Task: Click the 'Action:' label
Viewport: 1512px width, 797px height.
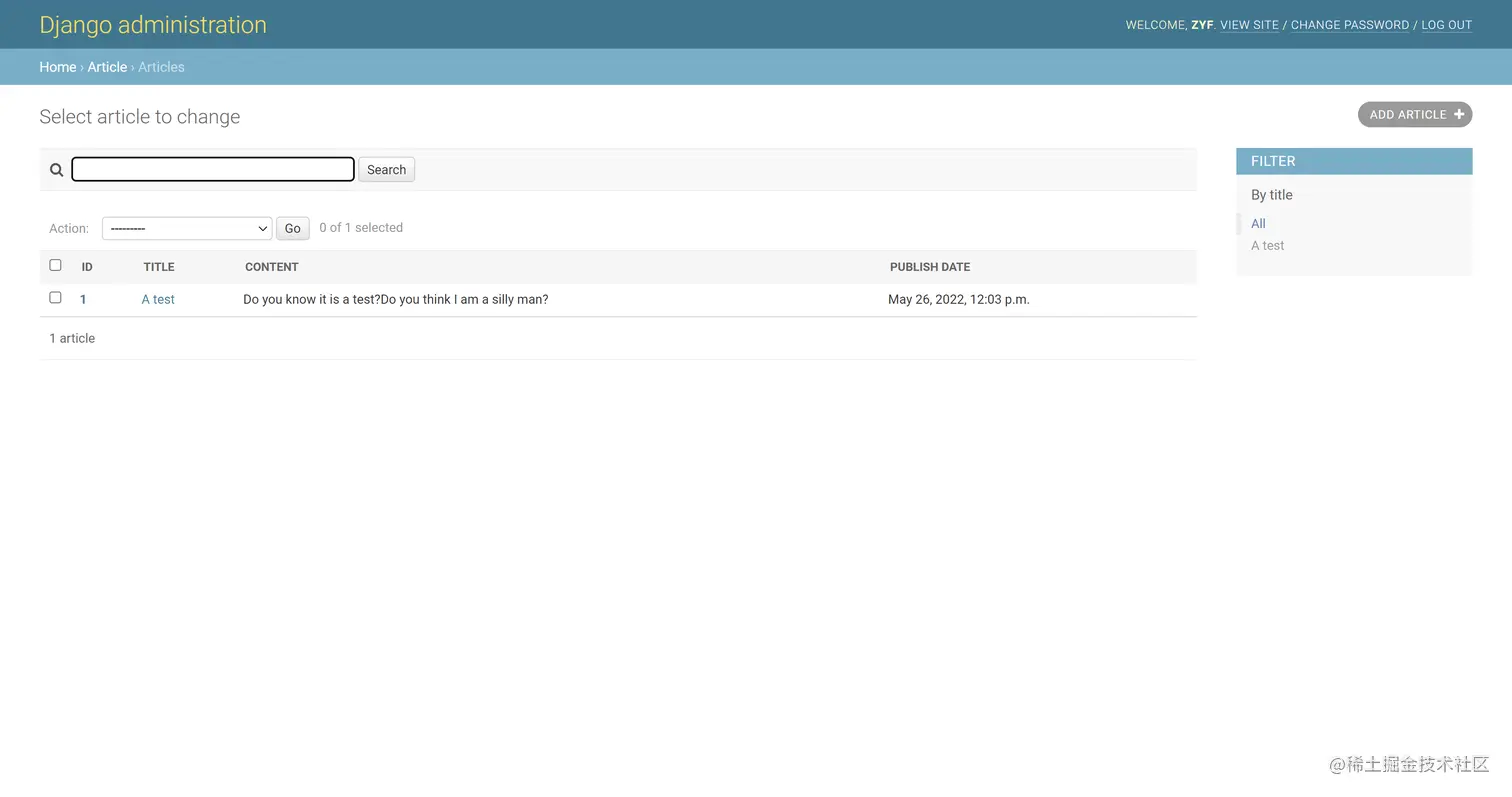Action: click(x=69, y=229)
